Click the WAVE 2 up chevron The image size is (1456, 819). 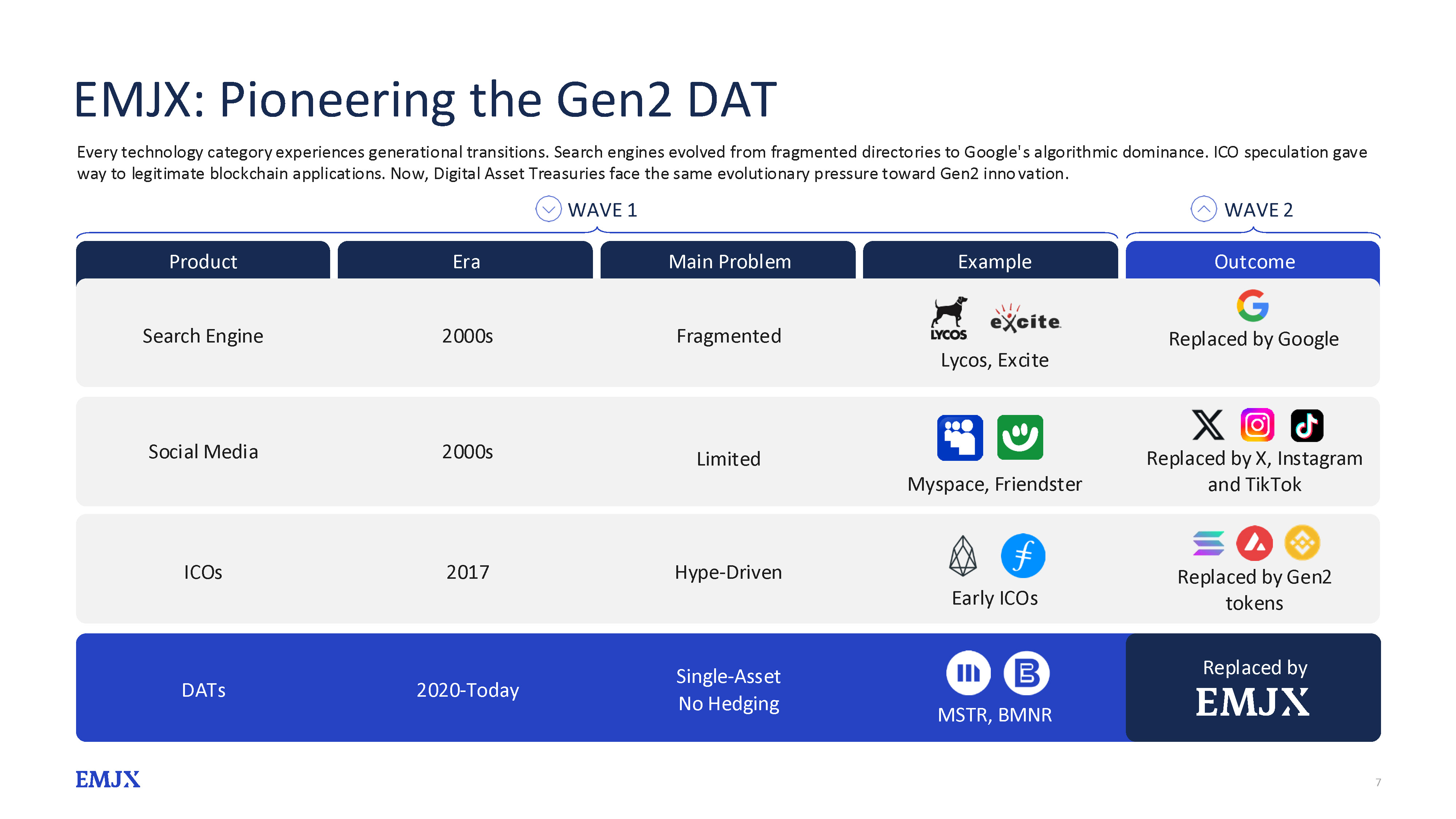click(1203, 209)
